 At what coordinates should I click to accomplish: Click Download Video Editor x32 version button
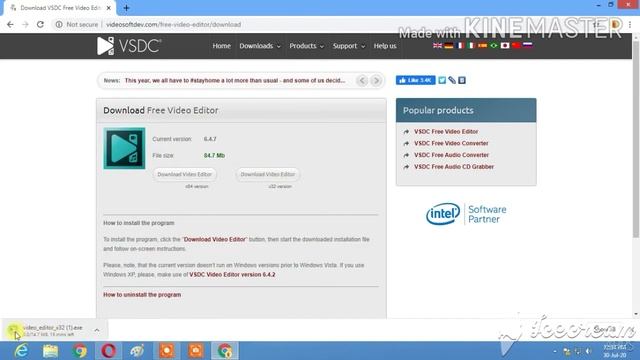pos(268,174)
